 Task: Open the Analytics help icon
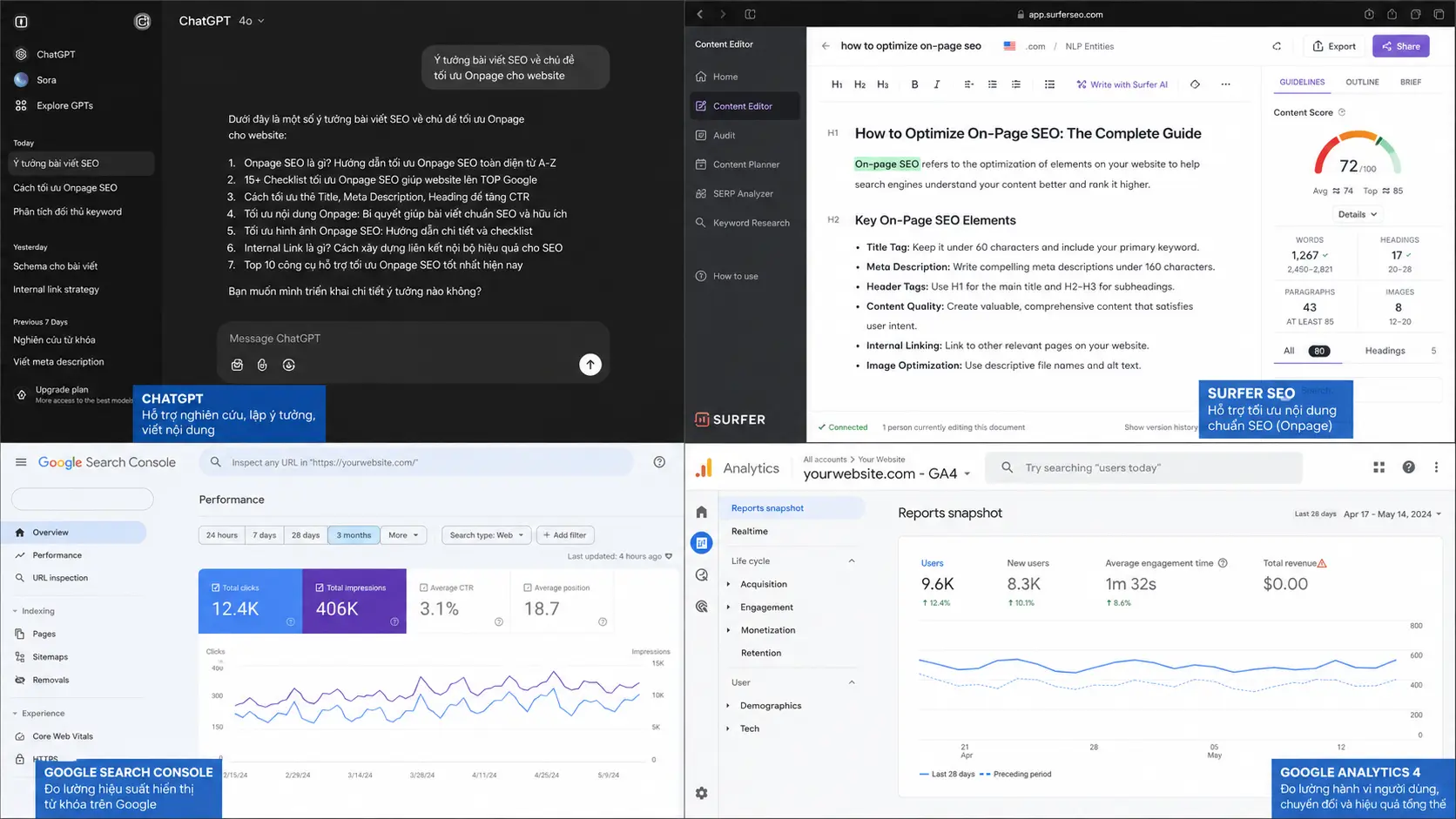point(1408,467)
